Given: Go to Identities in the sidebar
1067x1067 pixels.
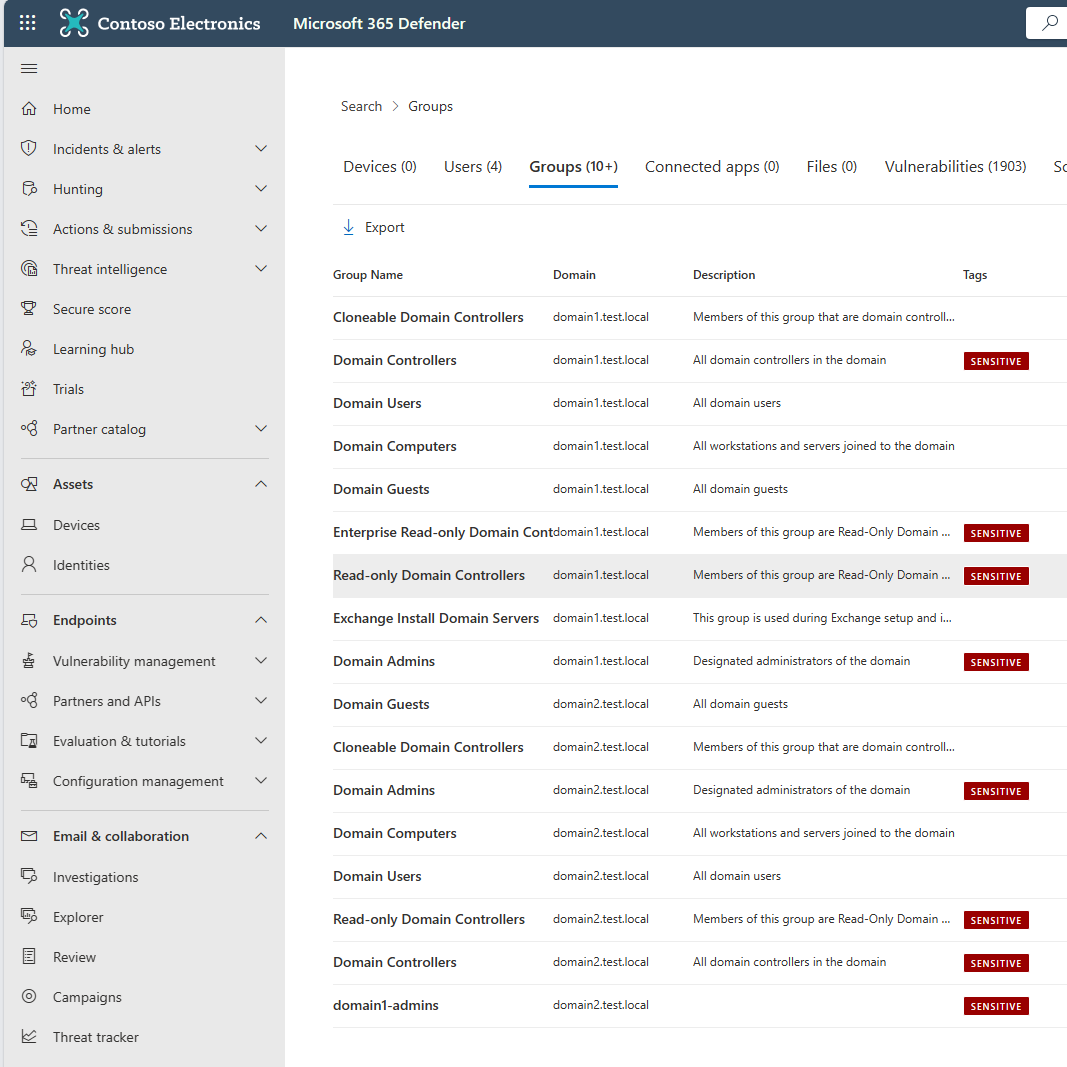Looking at the screenshot, I should (81, 565).
